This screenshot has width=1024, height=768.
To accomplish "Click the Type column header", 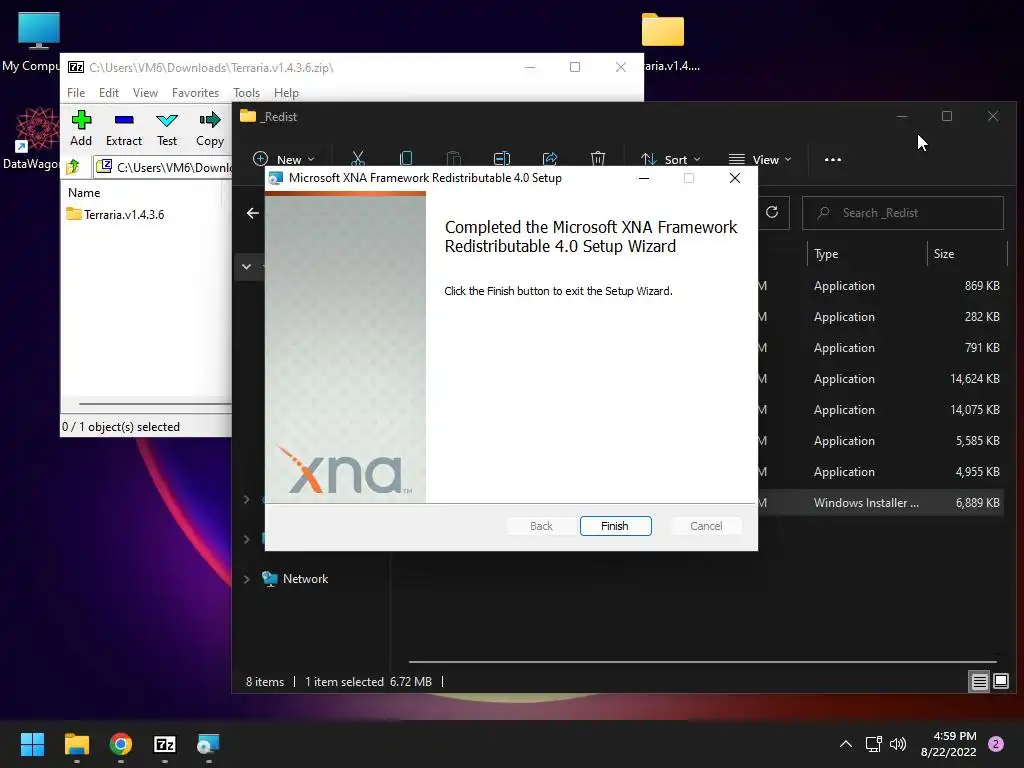I will pyautogui.click(x=826, y=254).
